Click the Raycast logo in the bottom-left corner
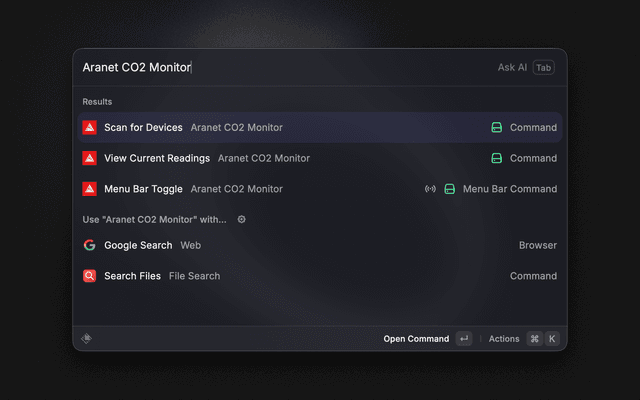This screenshot has height=400, width=640. [x=87, y=338]
